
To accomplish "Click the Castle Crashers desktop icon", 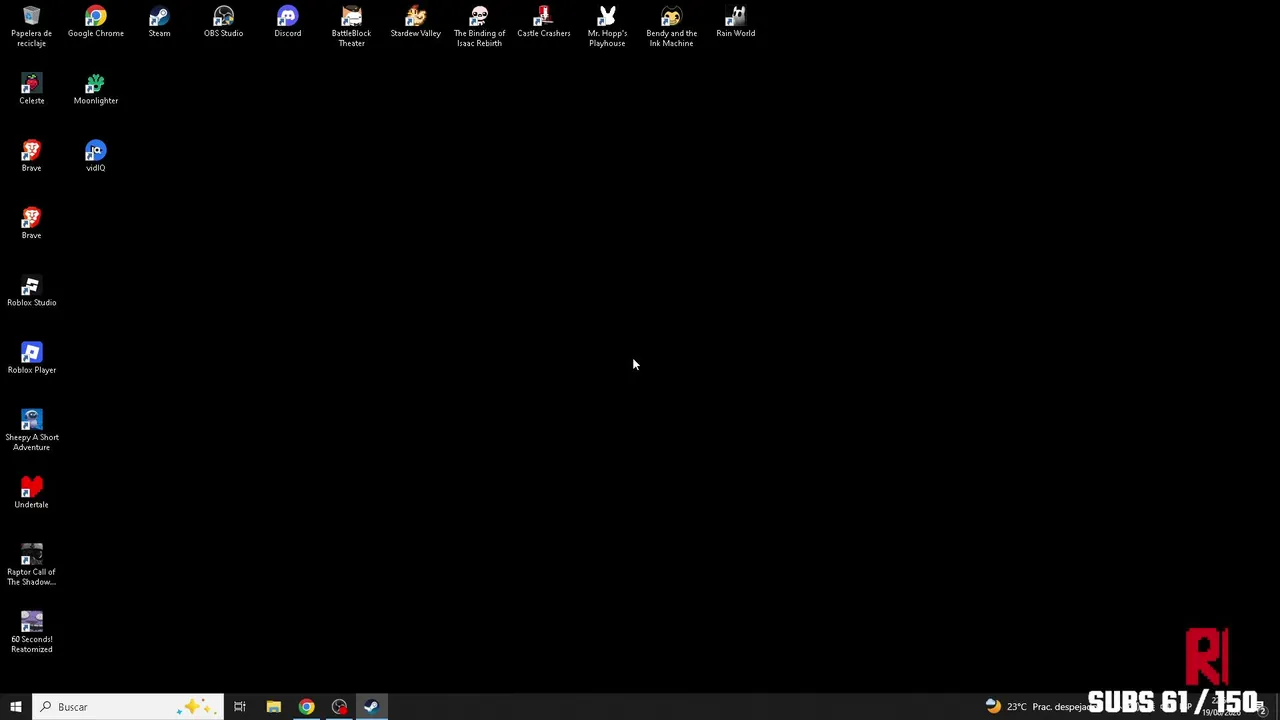I will [543, 22].
